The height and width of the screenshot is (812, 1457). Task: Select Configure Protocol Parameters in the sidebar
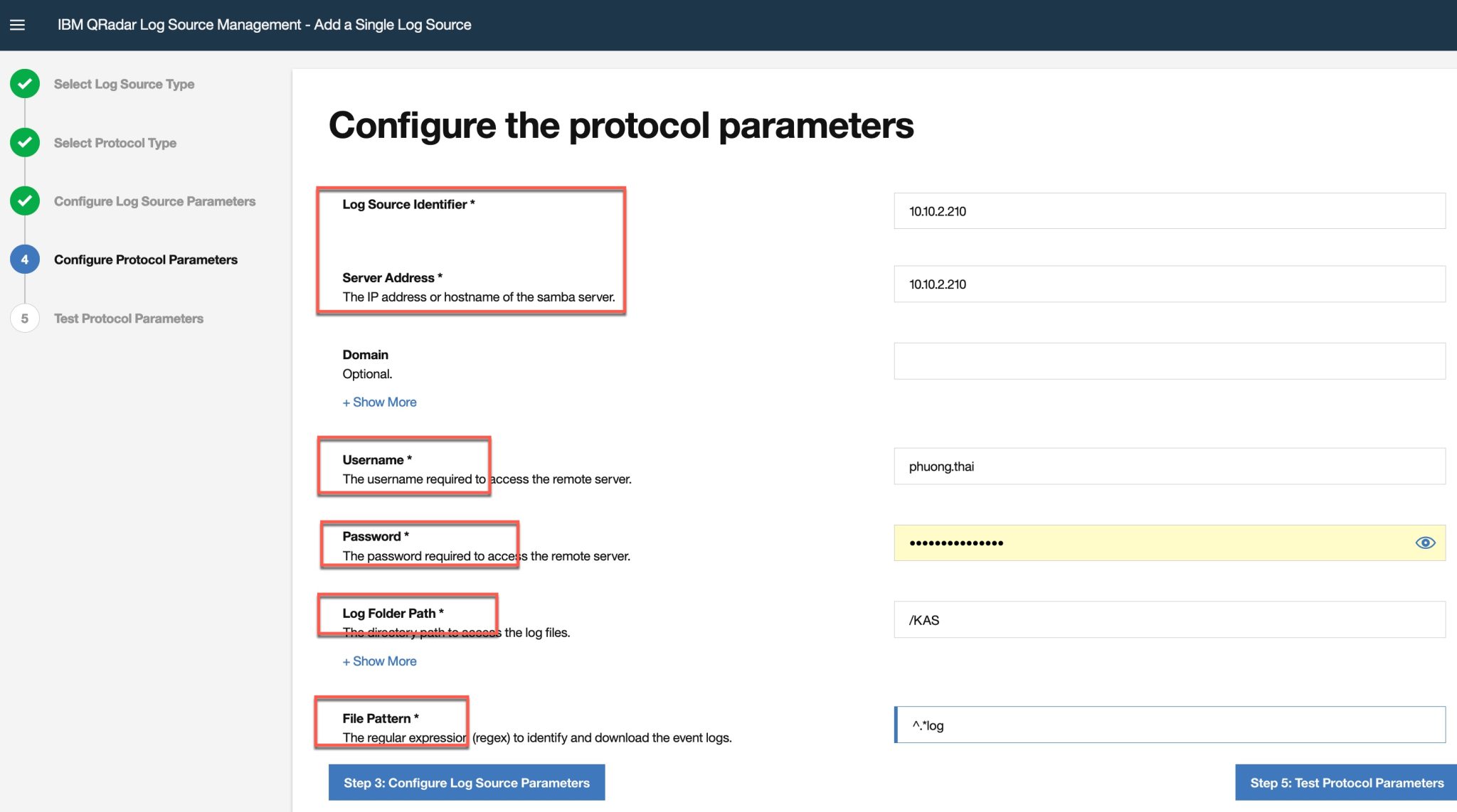click(146, 260)
